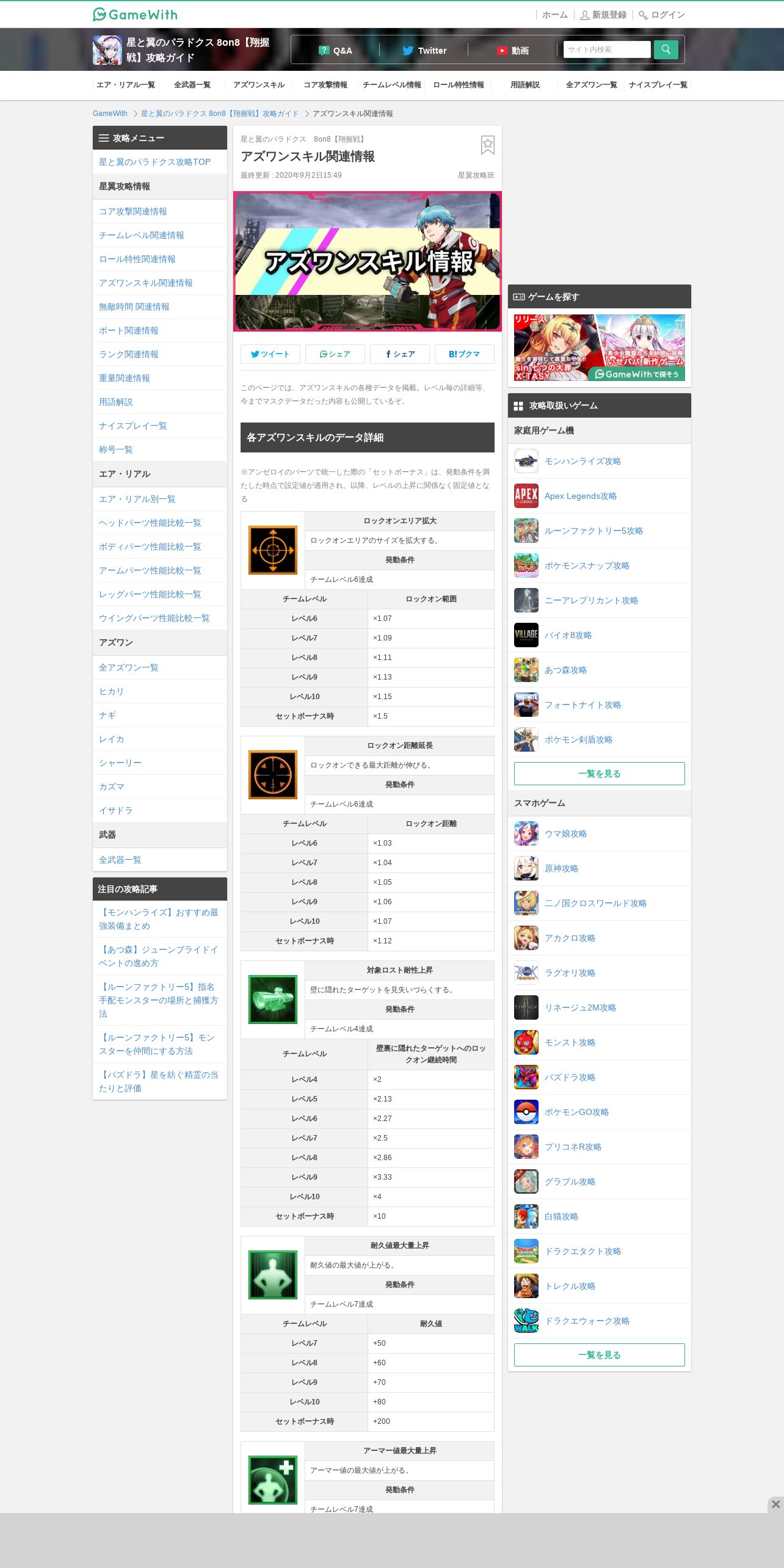Click the ドラクエウォーク WALK icon
Image resolution: width=784 pixels, height=1568 pixels.
526,1321
